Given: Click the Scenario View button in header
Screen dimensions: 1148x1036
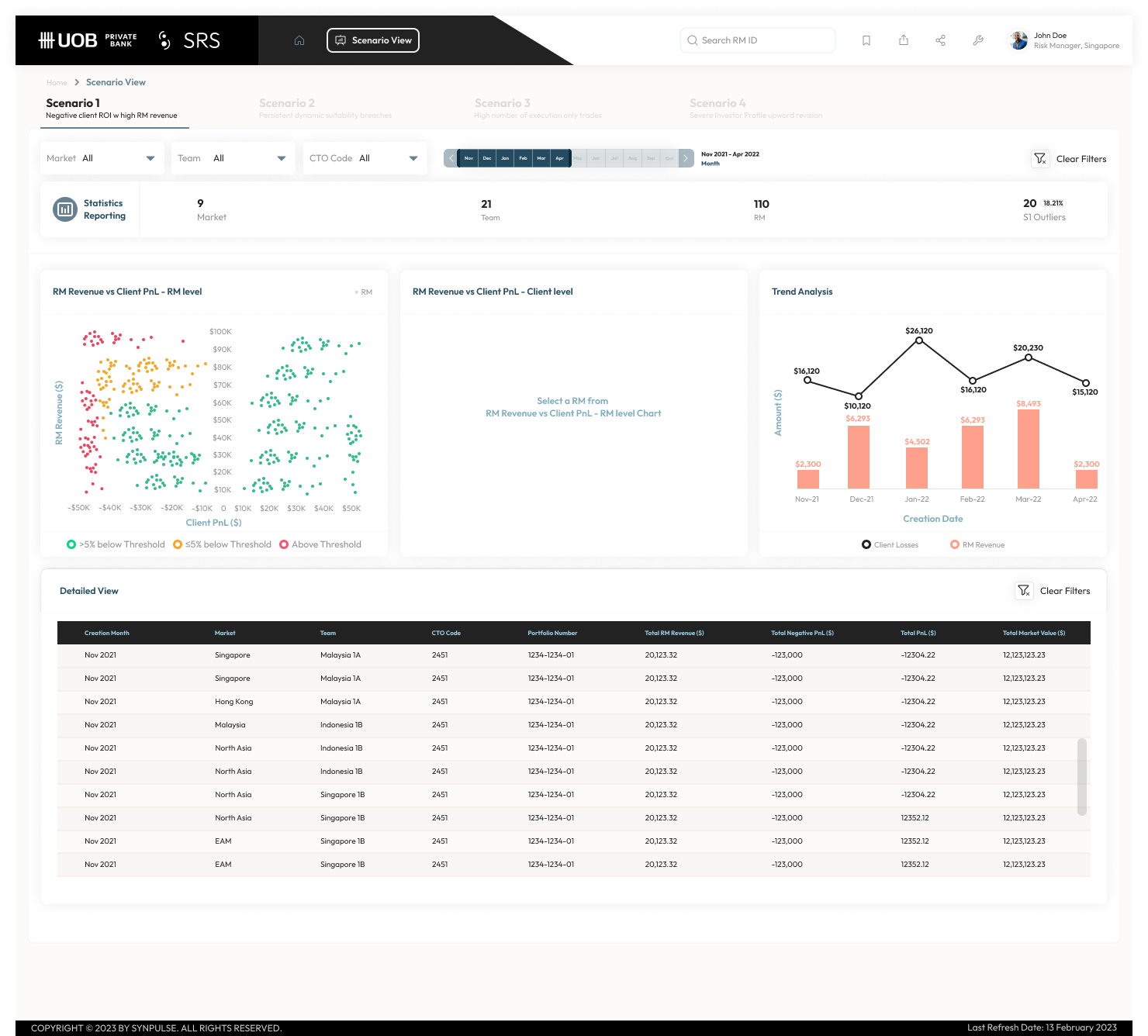Looking at the screenshot, I should point(373,40).
